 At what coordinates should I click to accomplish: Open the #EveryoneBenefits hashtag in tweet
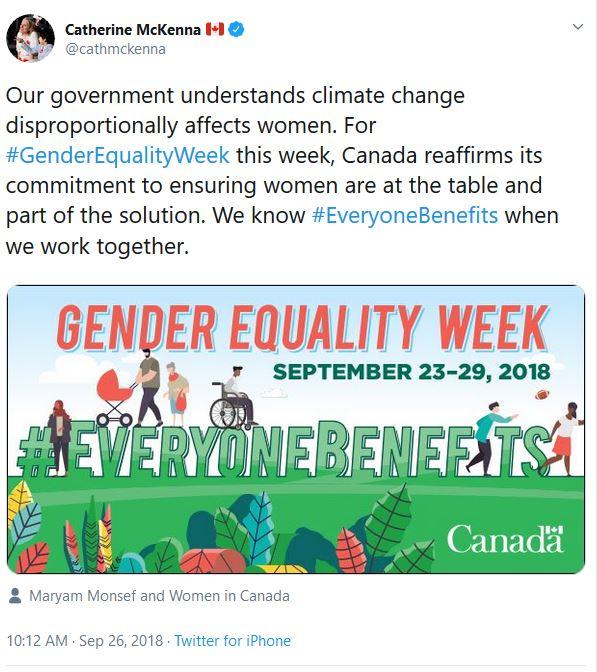[405, 215]
